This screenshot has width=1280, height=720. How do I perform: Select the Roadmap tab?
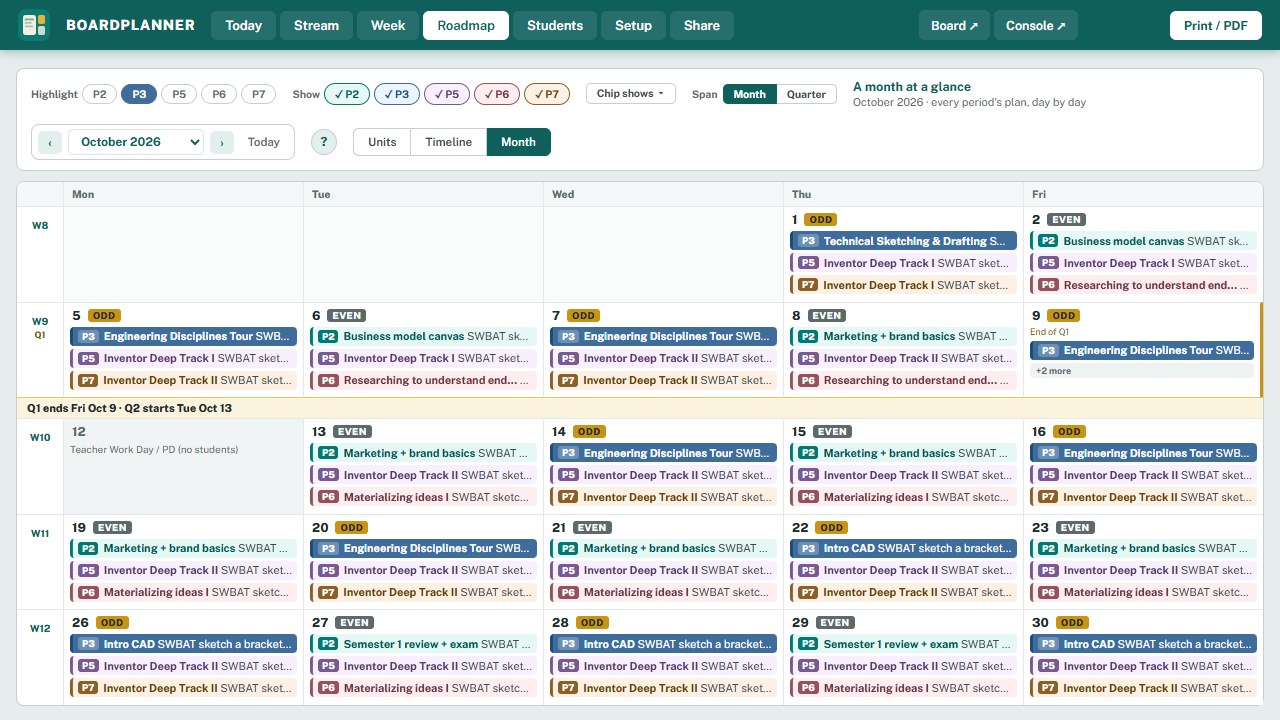click(x=466, y=25)
